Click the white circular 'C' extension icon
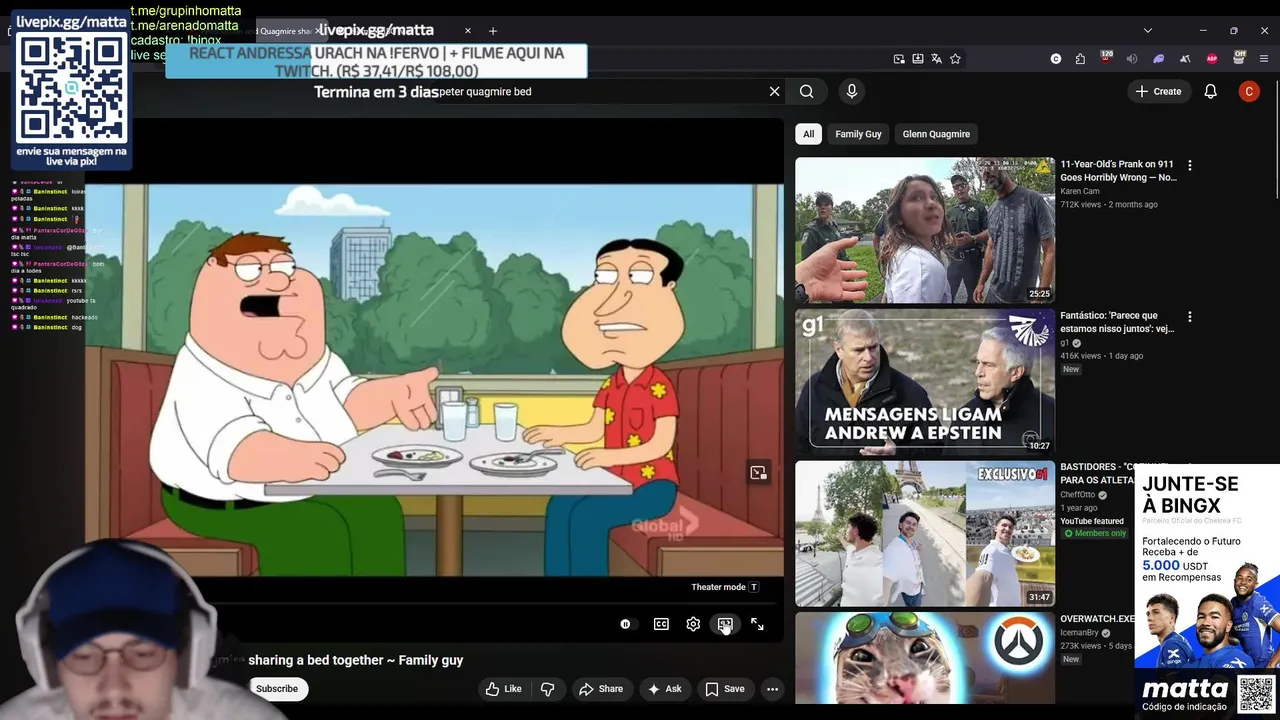Screen dimensions: 1280x720 (x=1056, y=59)
